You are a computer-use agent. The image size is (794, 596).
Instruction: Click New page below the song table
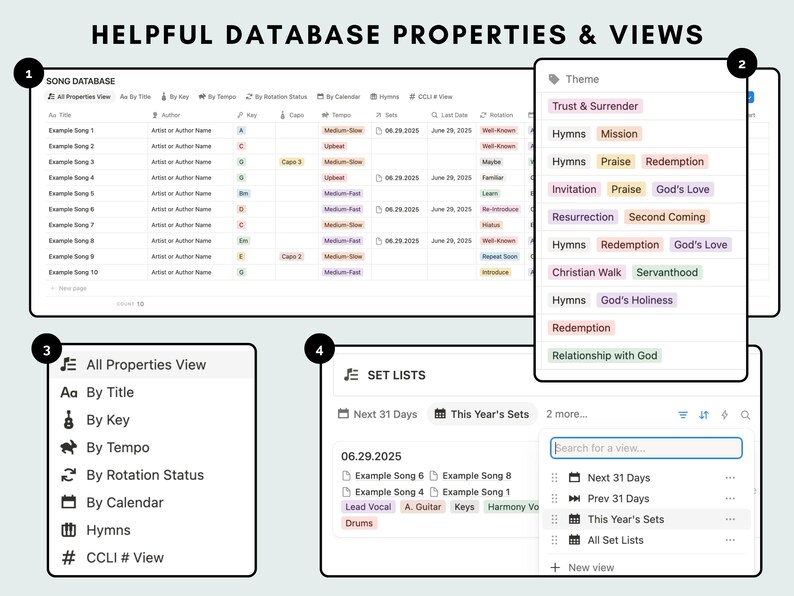pos(68,288)
